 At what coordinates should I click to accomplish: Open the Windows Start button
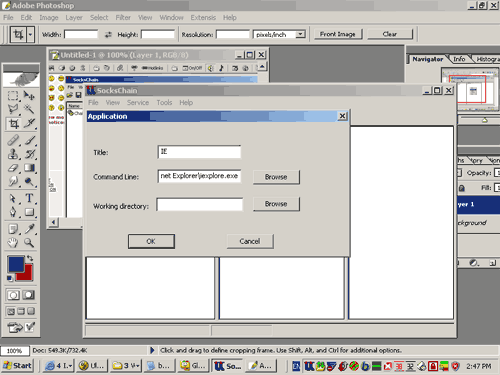[17, 366]
